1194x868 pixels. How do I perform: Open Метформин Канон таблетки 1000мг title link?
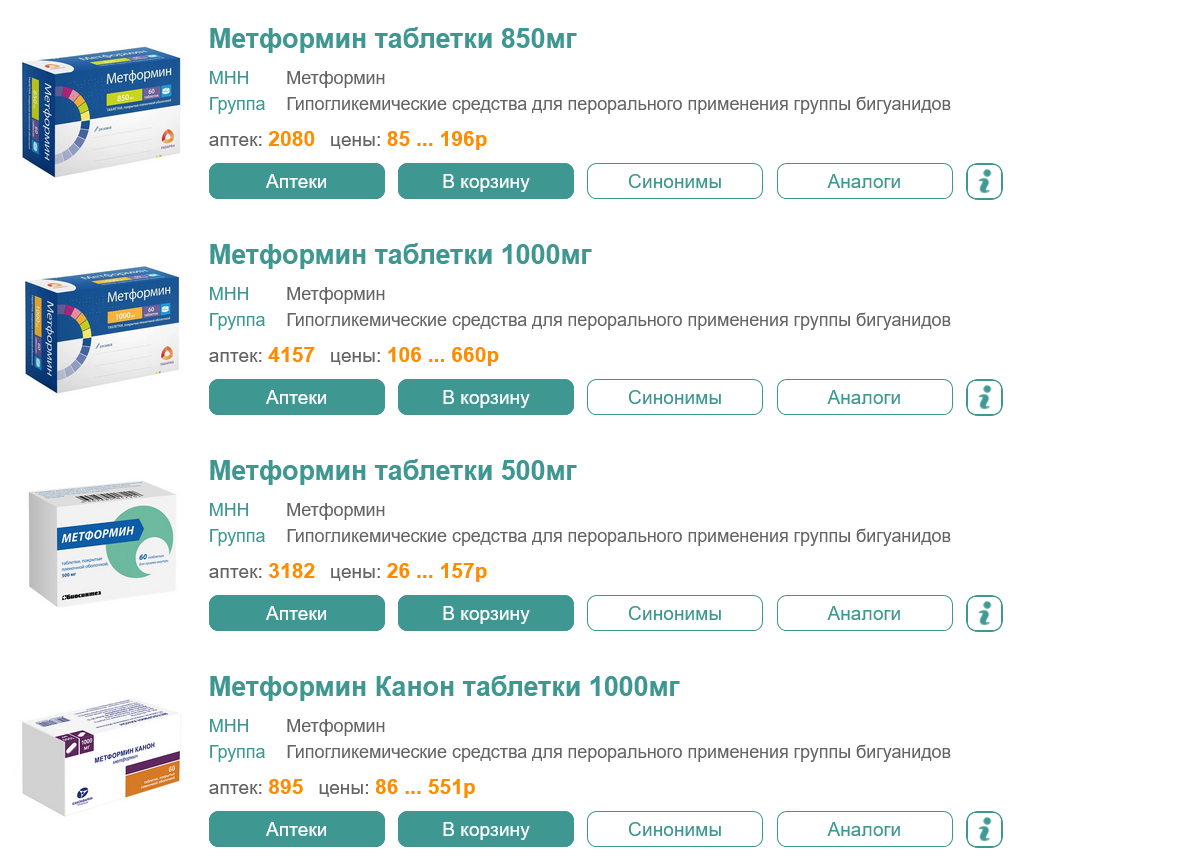444,687
